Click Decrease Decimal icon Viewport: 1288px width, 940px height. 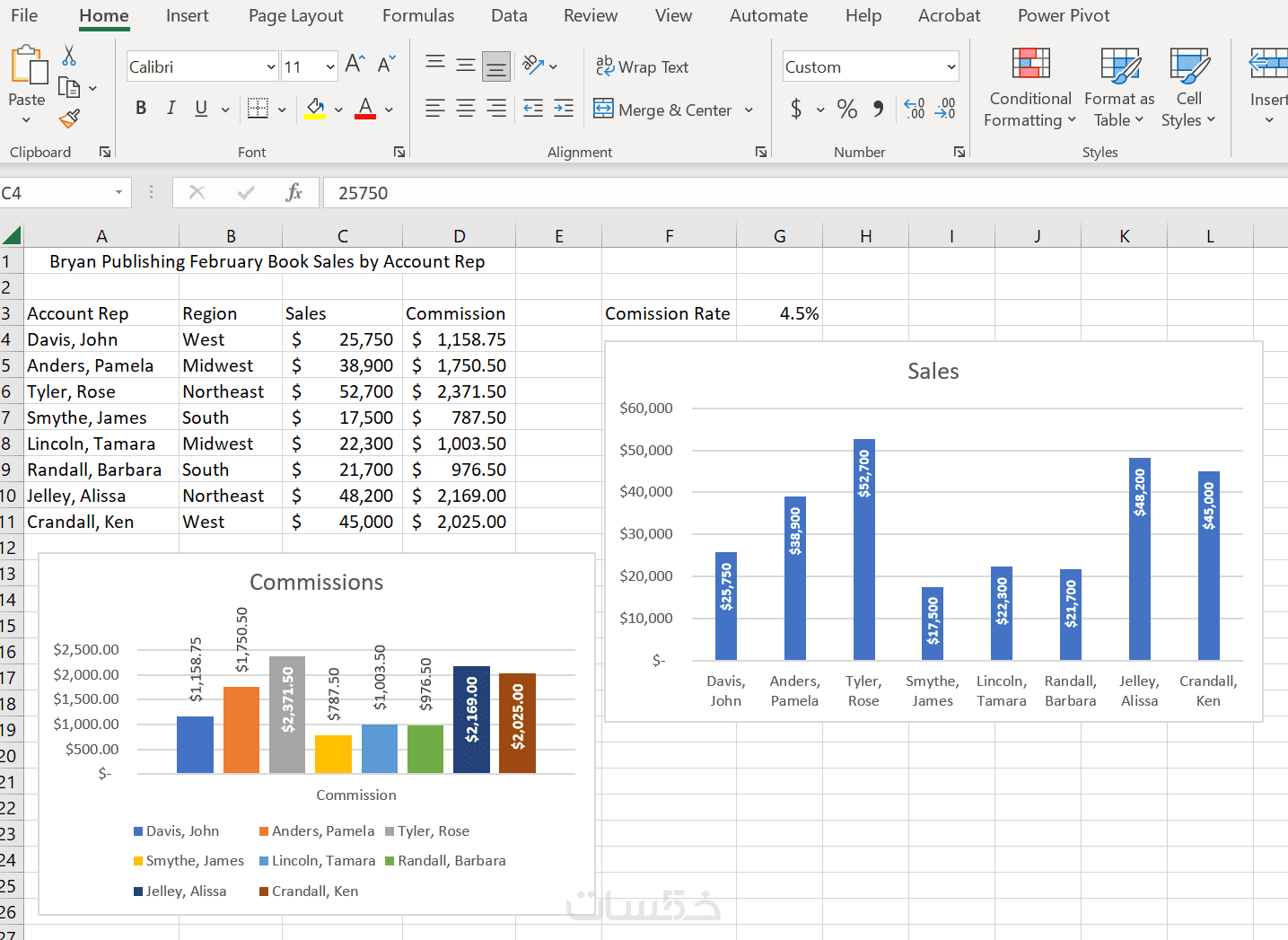[945, 109]
